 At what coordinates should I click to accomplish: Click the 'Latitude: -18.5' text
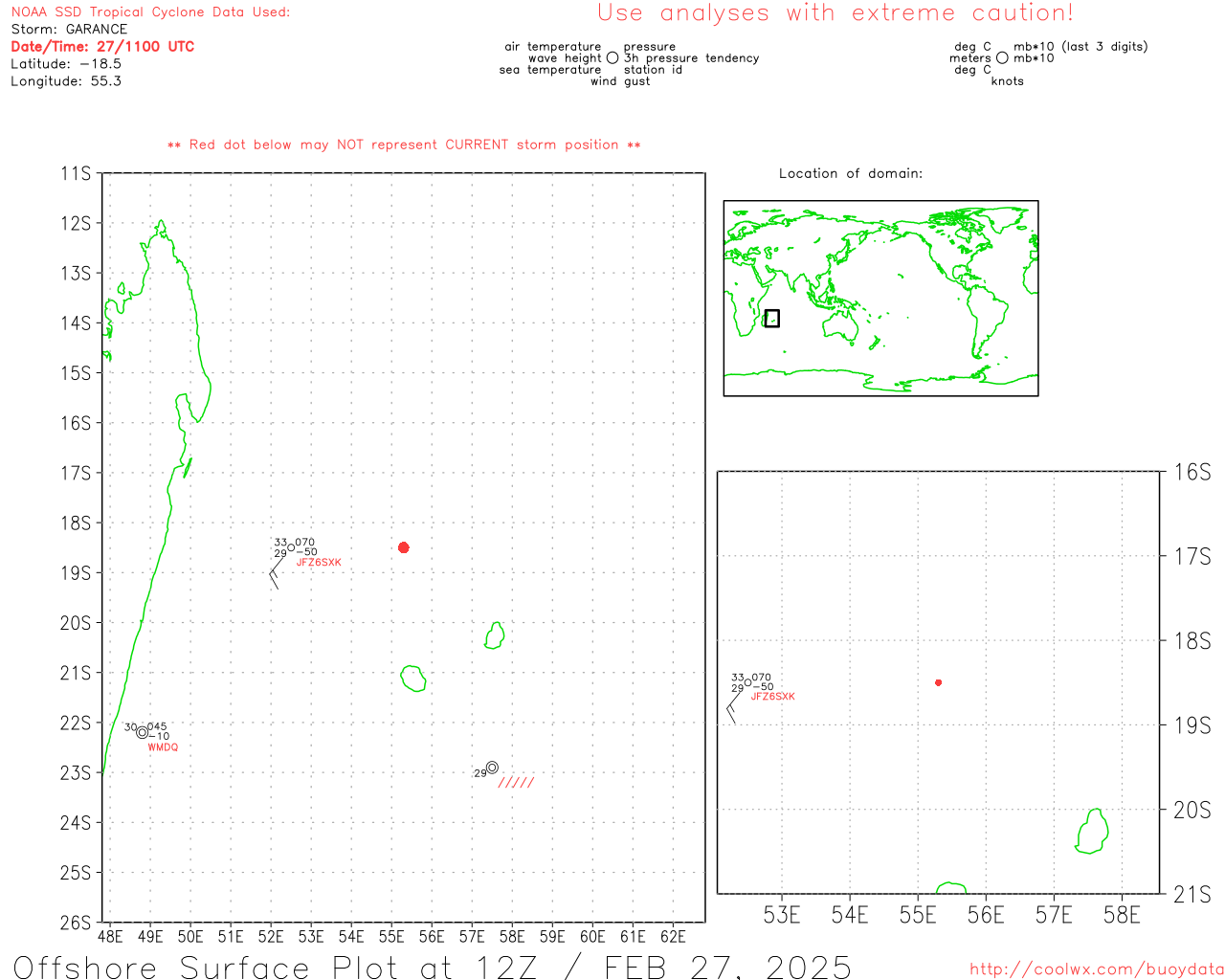[x=66, y=64]
